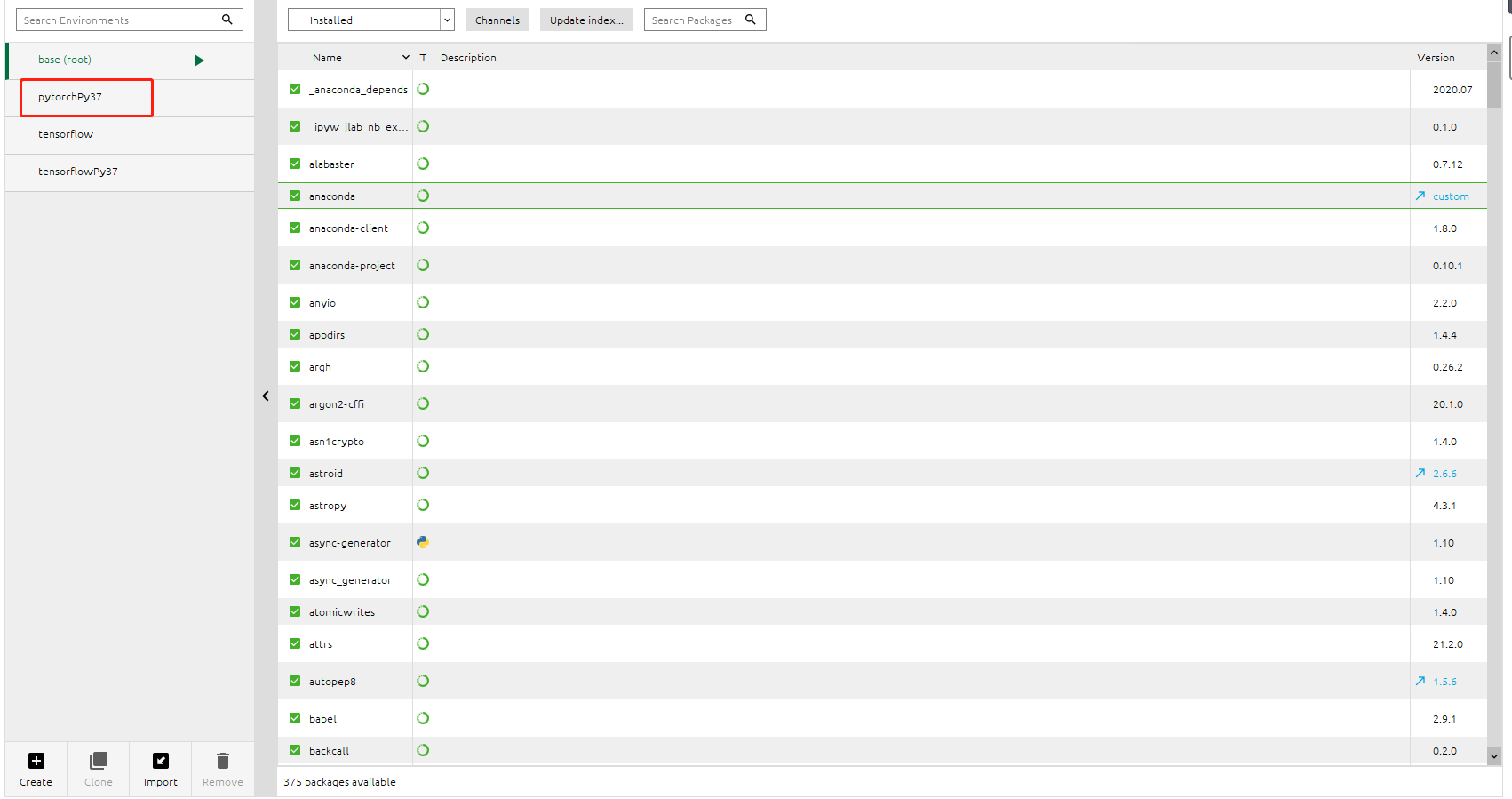
Task: Click the anaconda-client package name
Action: 348,228
